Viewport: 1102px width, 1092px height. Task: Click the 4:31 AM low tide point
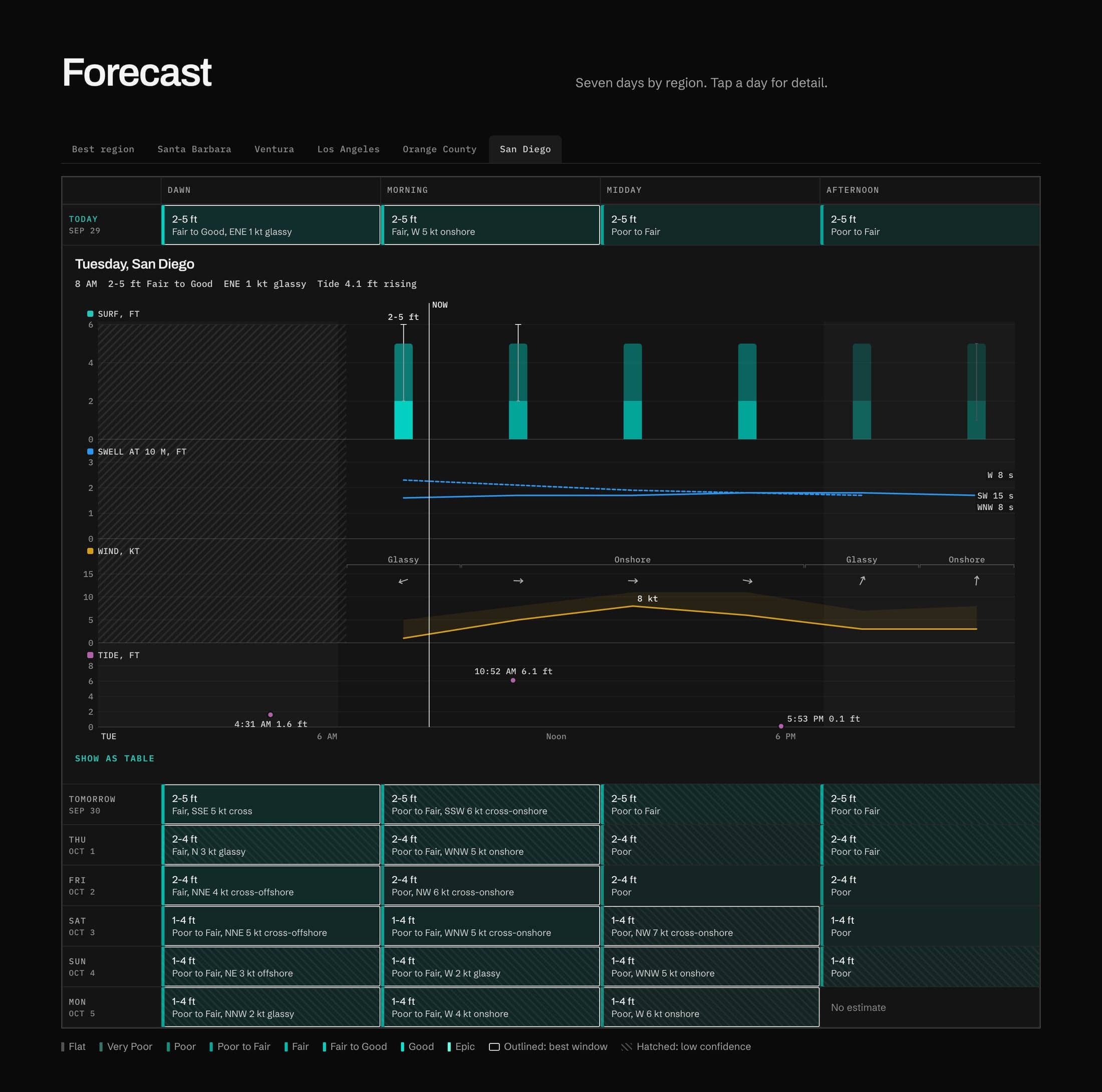click(x=270, y=714)
